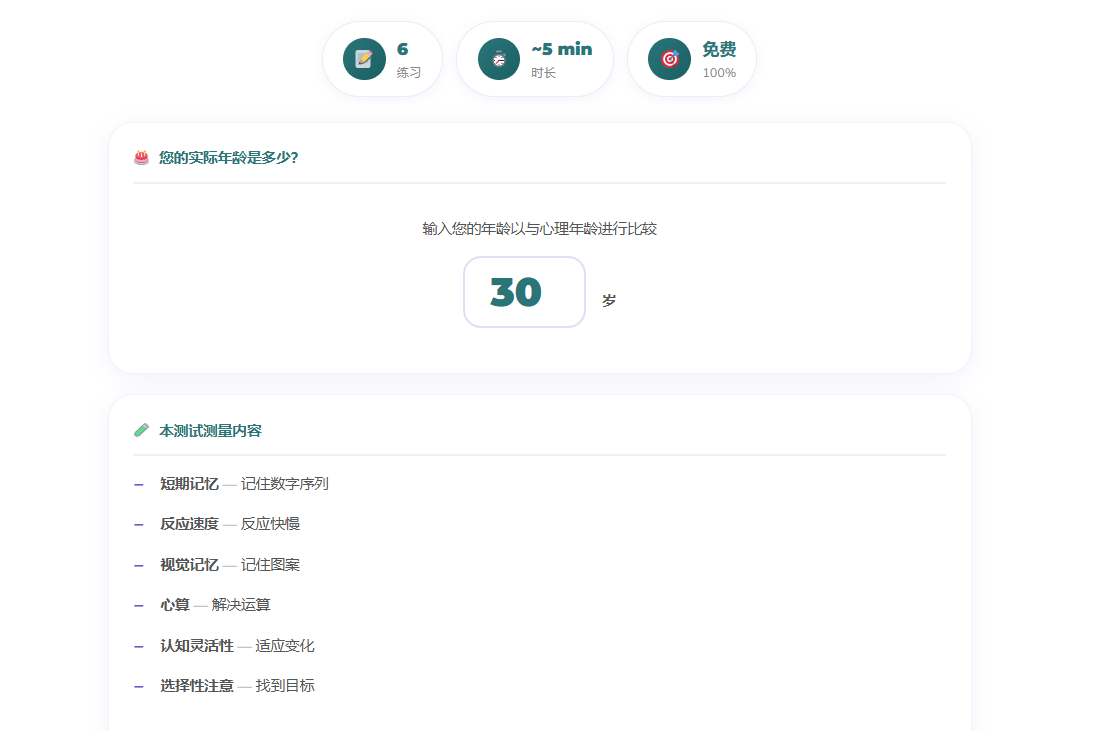Image resolution: width=1096 pixels, height=731 pixels.
Task: Click the '练习' label
Action: (x=409, y=73)
